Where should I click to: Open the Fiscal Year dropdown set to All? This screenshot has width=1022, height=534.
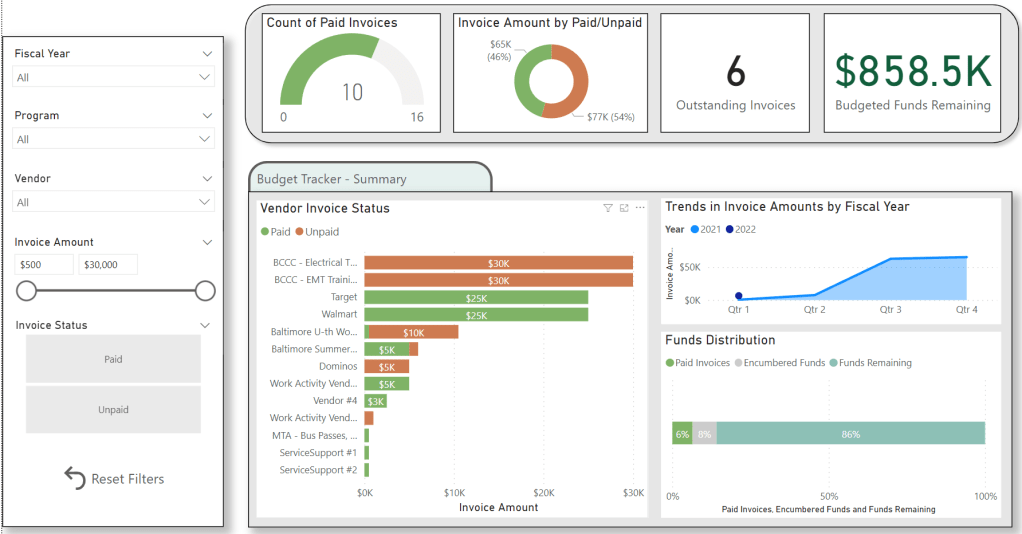click(113, 77)
